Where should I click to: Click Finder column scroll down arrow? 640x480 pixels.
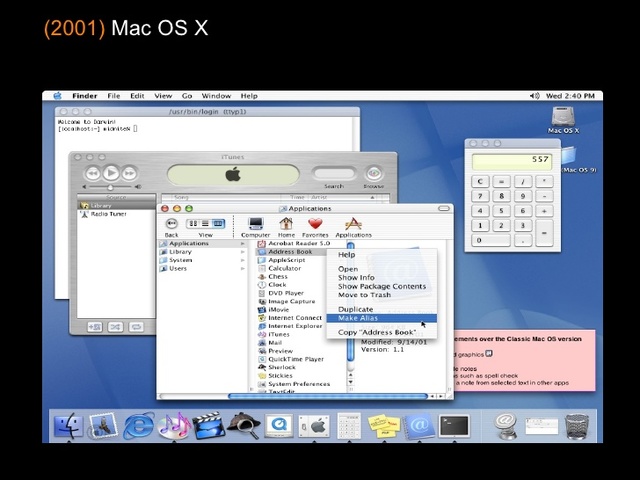point(350,382)
